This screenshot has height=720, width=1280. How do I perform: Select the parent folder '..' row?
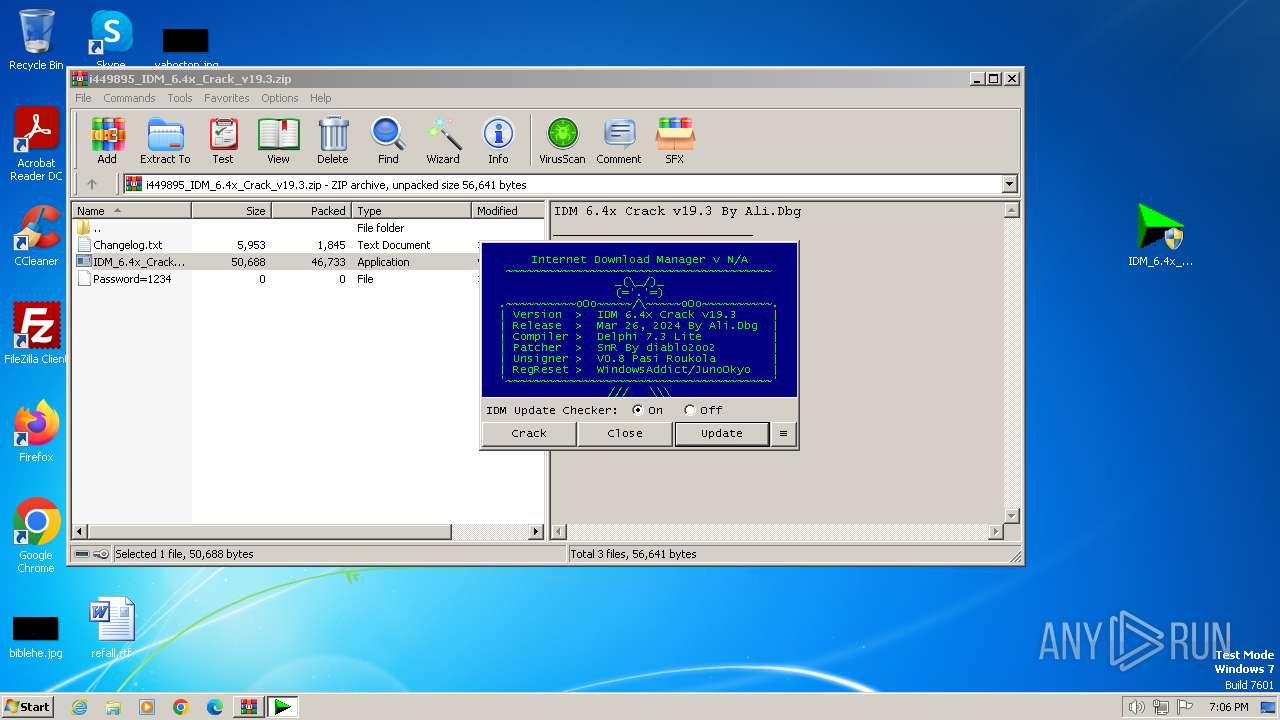click(308, 228)
